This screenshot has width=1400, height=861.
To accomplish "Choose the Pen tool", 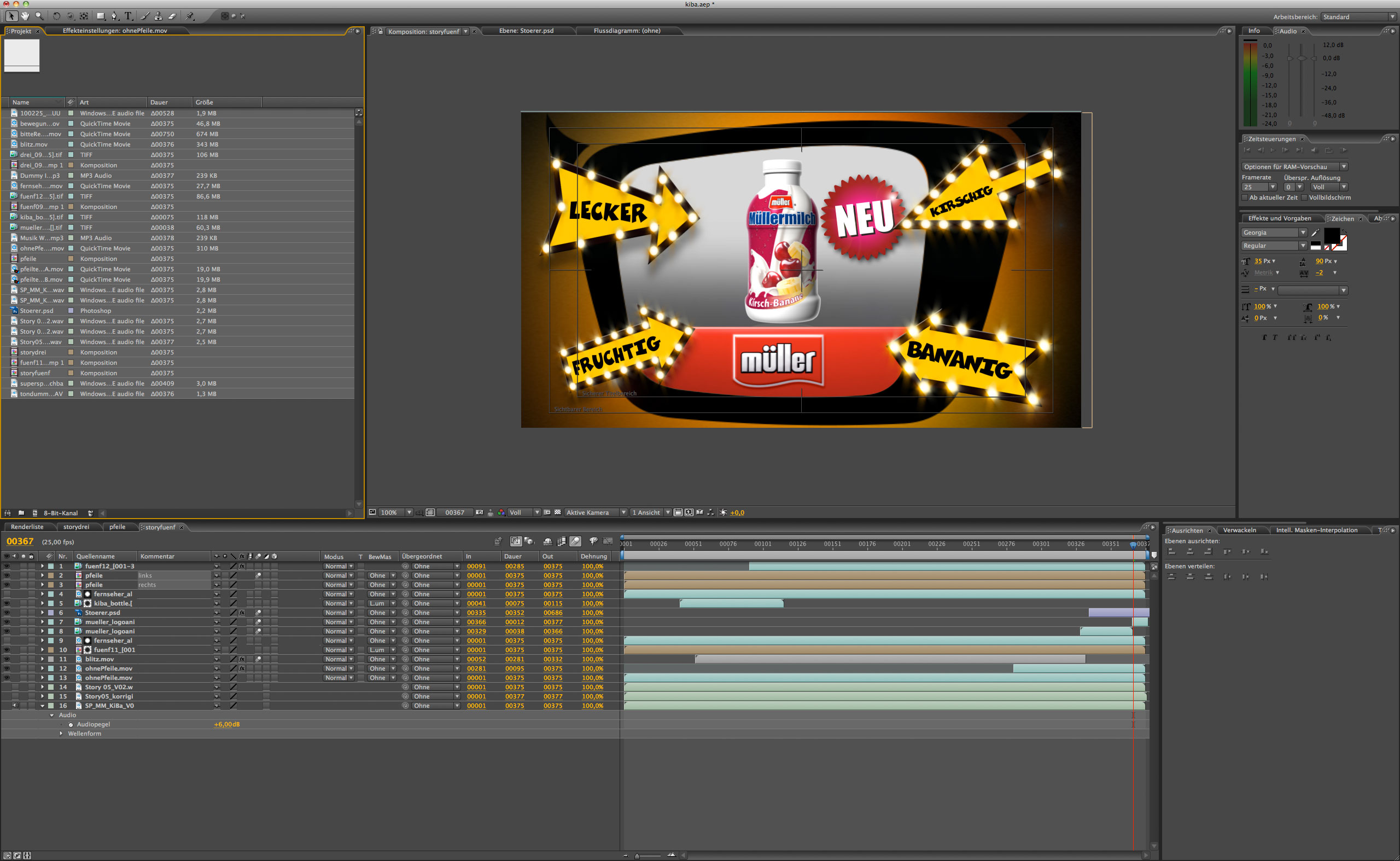I will click(114, 16).
